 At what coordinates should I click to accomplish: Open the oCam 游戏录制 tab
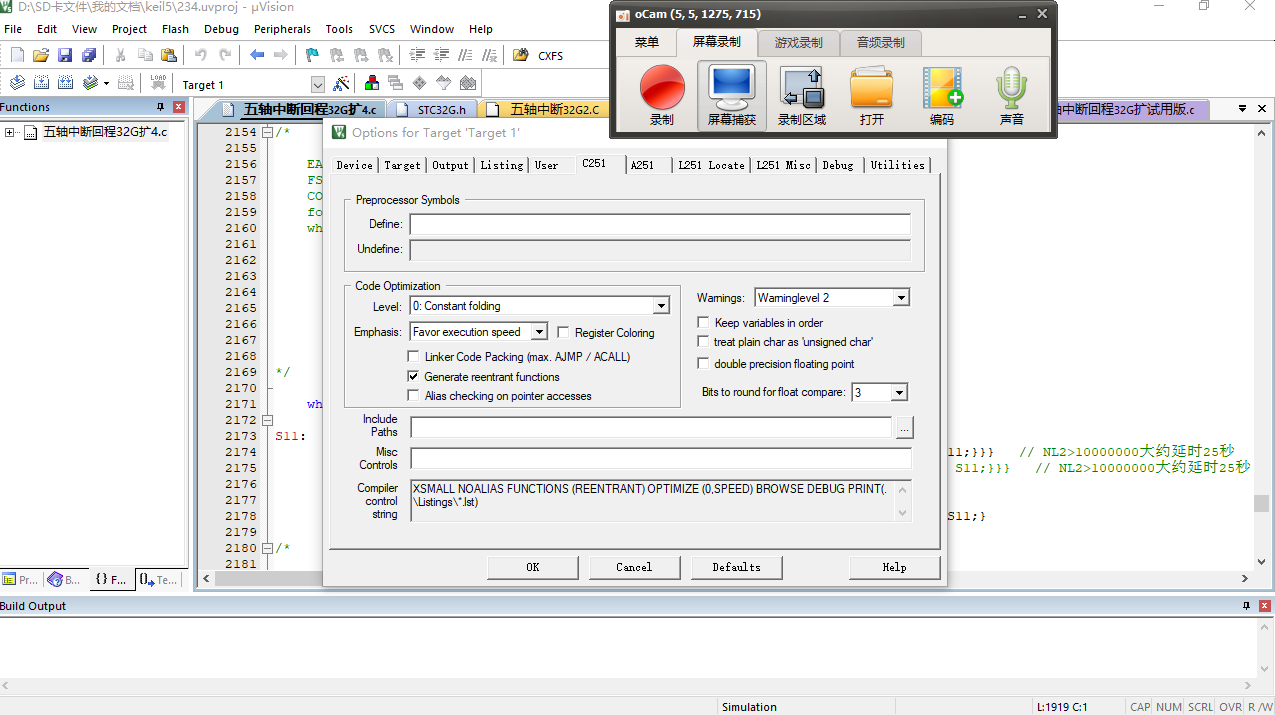coord(798,42)
